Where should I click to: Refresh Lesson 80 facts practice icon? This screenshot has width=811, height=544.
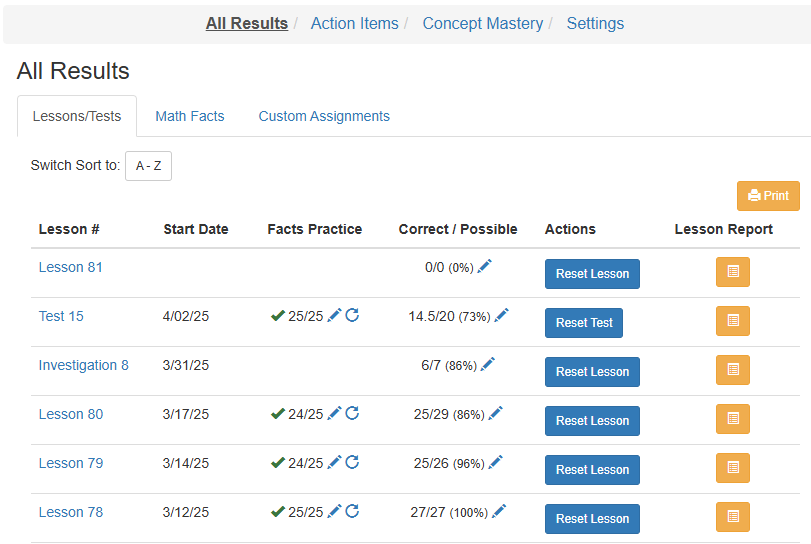352,413
